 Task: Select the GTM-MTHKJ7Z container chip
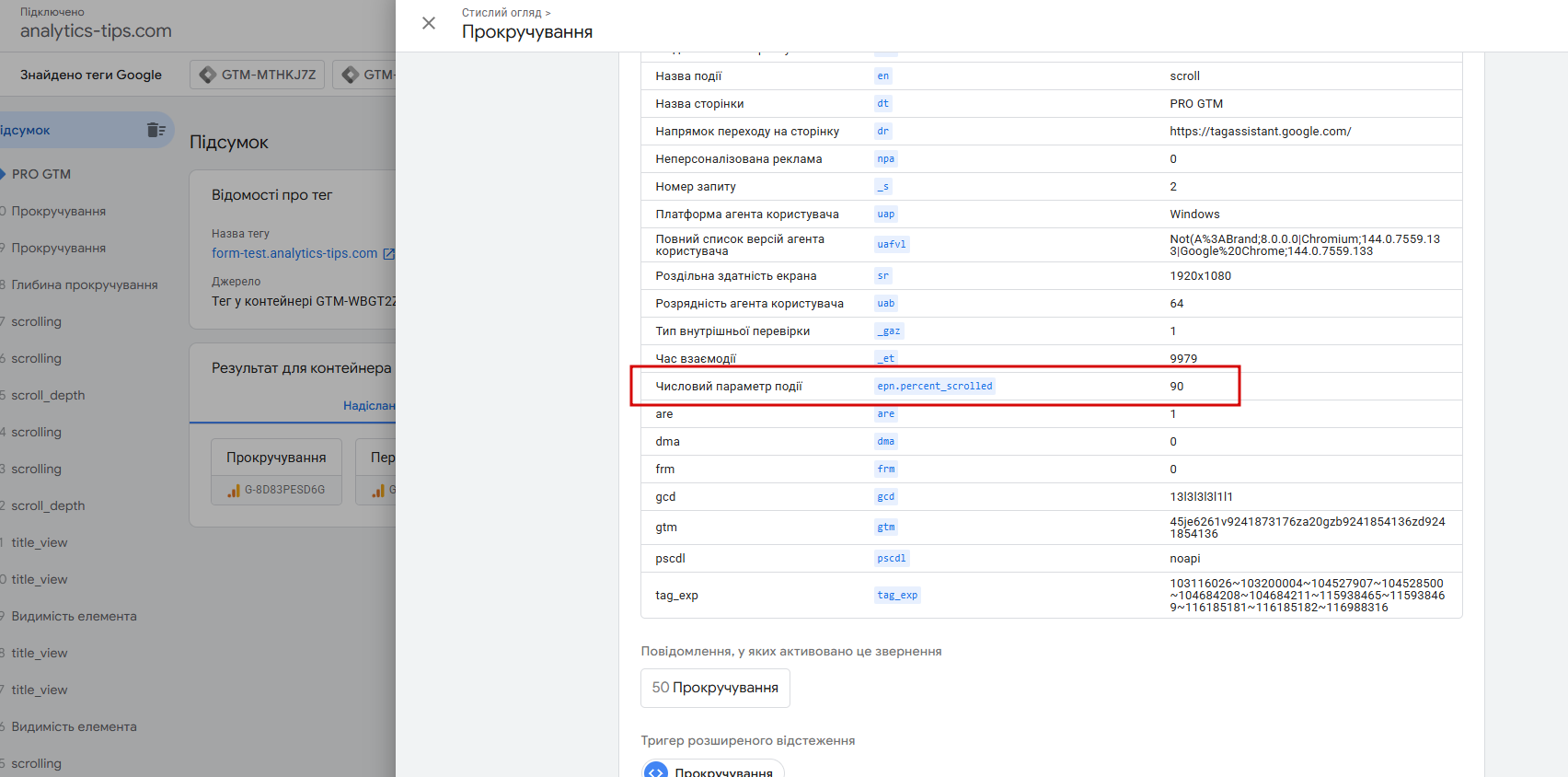tap(259, 75)
